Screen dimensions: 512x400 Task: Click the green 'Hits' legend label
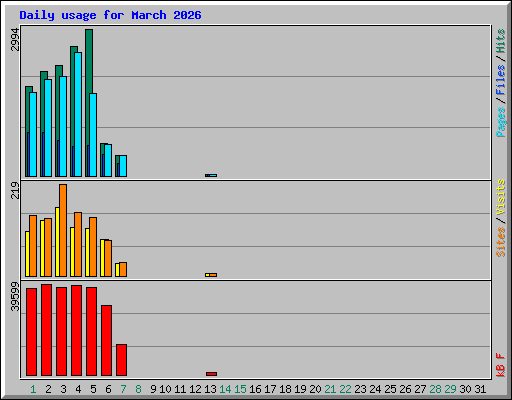point(501,41)
